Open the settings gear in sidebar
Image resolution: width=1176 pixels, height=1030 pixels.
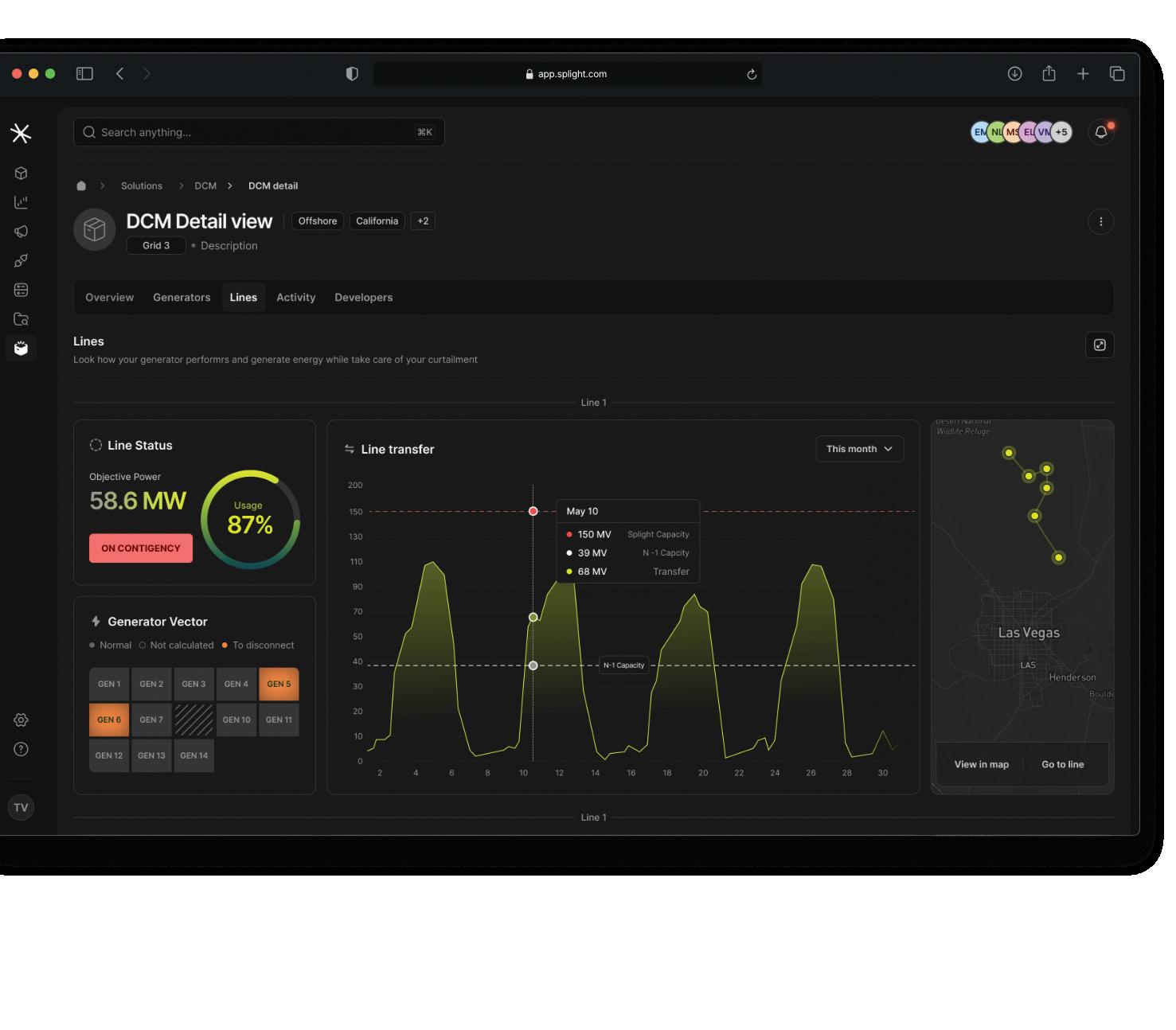pyautogui.click(x=21, y=720)
